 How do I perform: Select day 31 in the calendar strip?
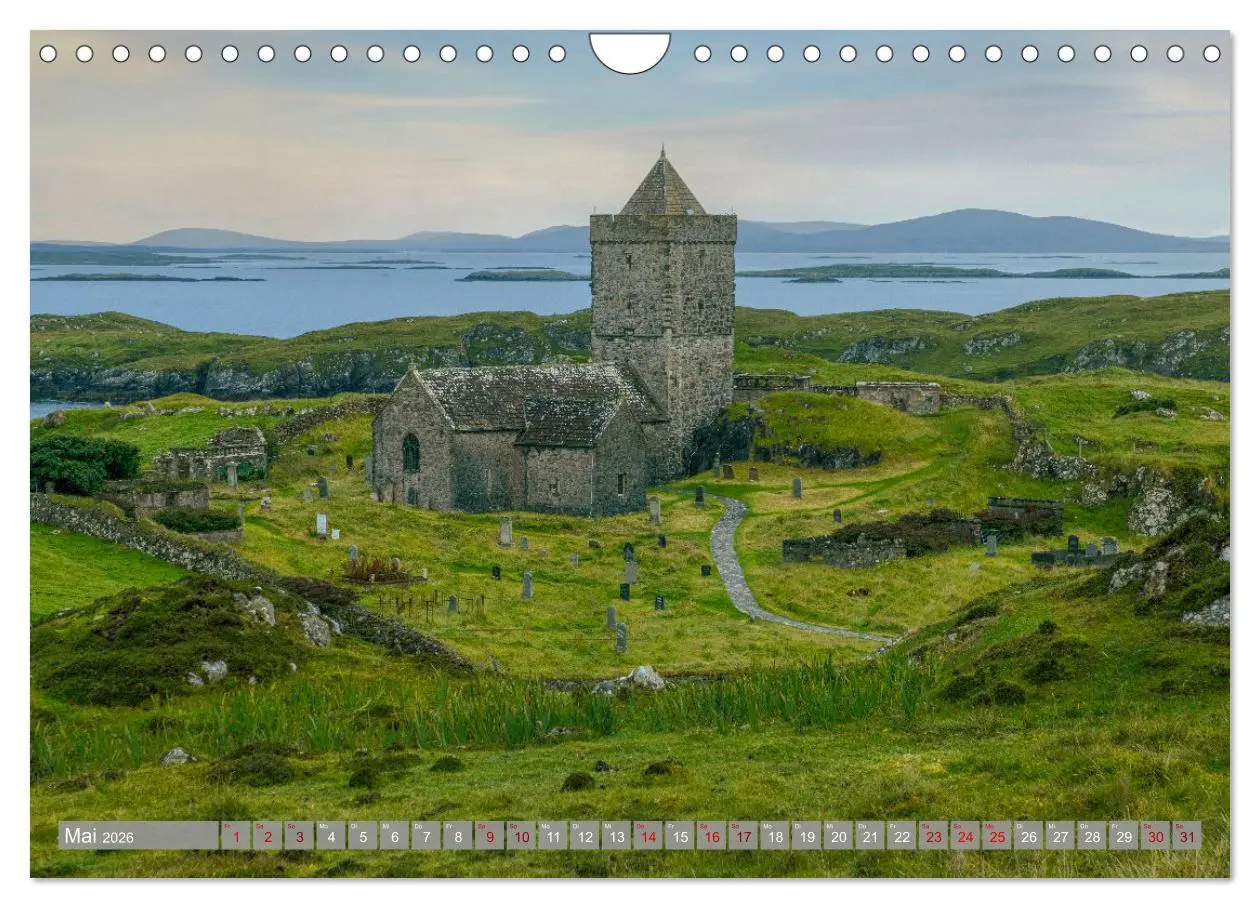coord(1188,836)
